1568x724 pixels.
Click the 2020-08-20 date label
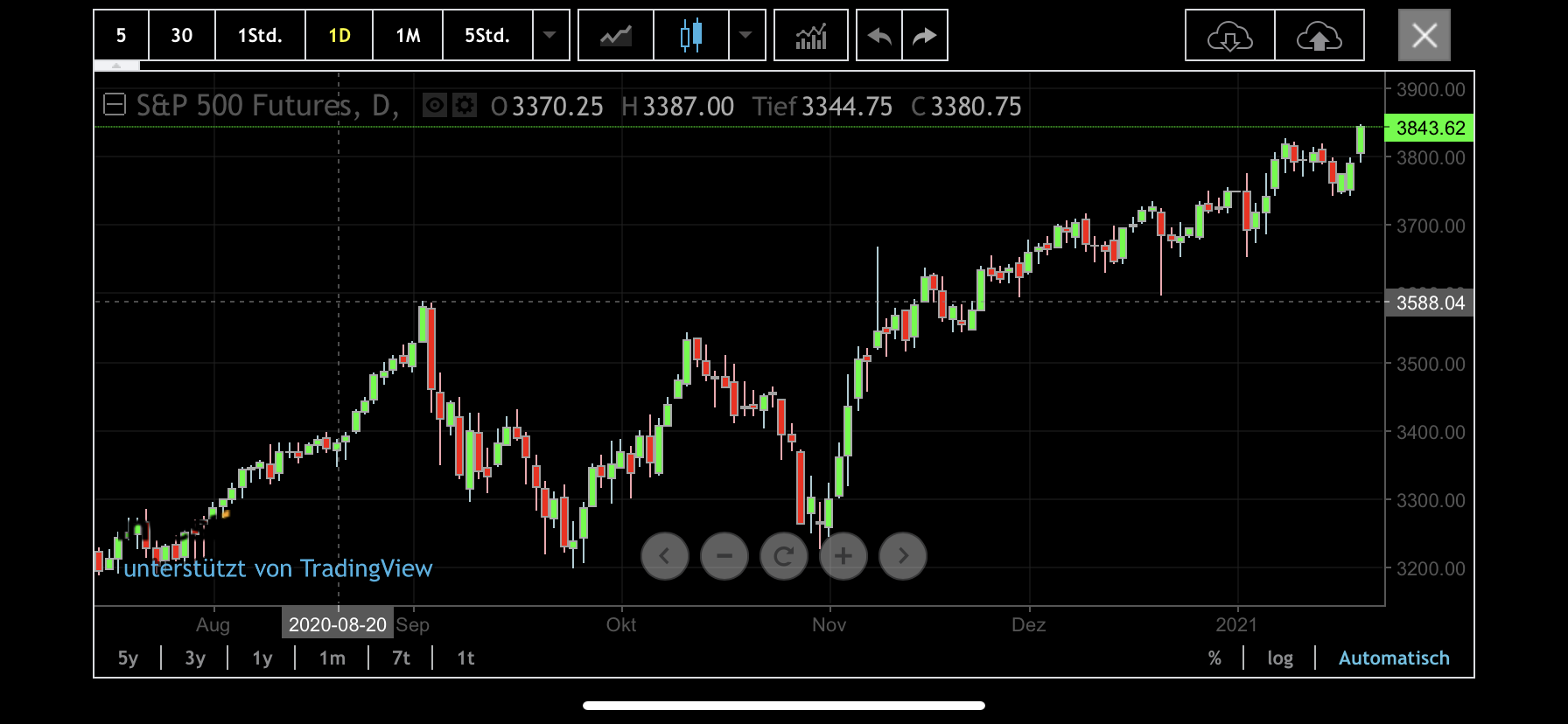338,624
